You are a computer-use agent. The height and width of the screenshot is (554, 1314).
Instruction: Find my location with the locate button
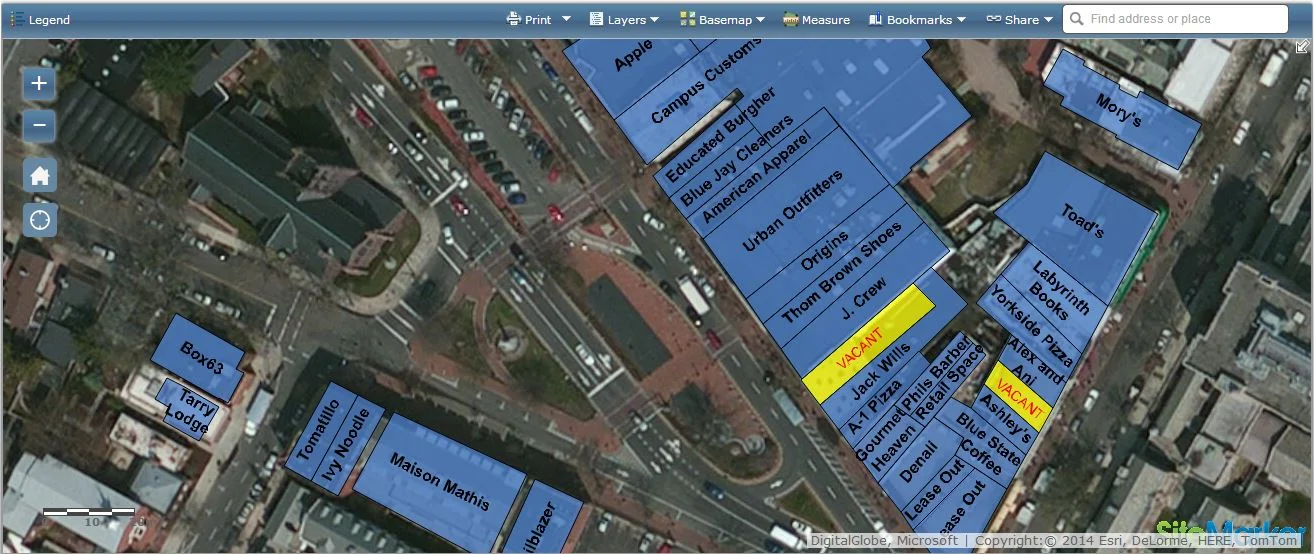pyautogui.click(x=39, y=220)
